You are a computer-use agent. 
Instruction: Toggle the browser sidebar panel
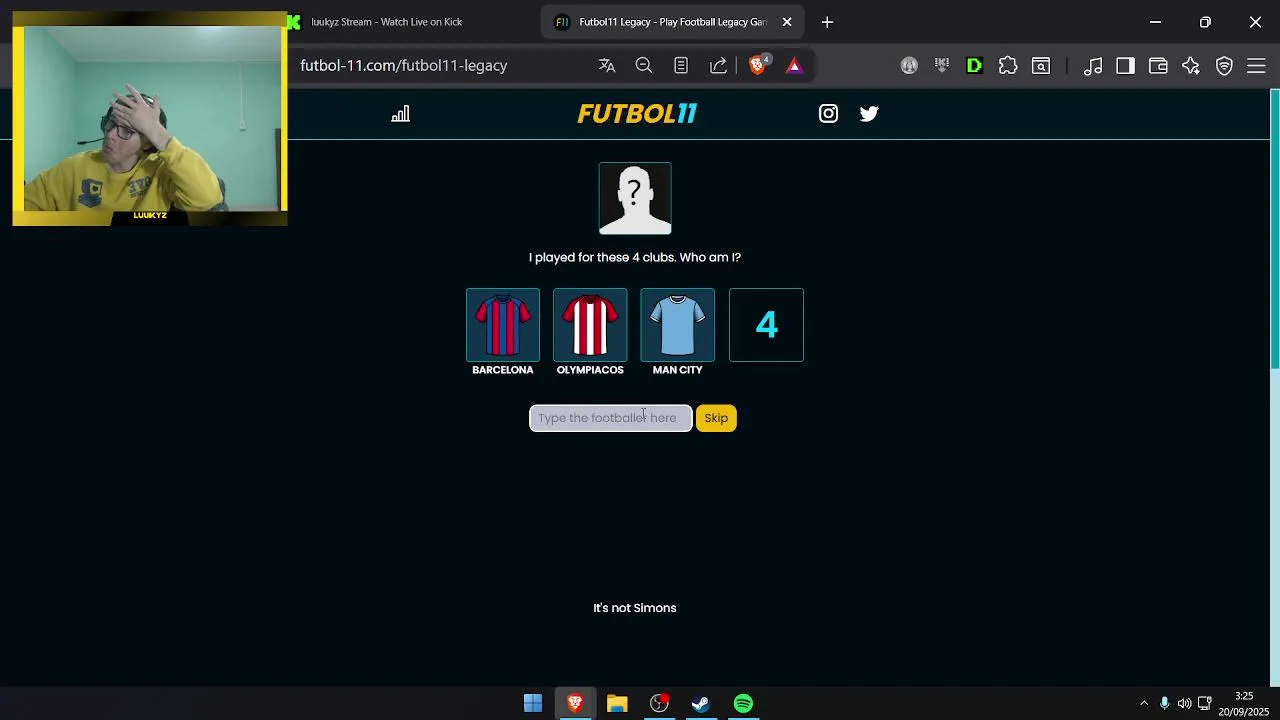point(1125,66)
